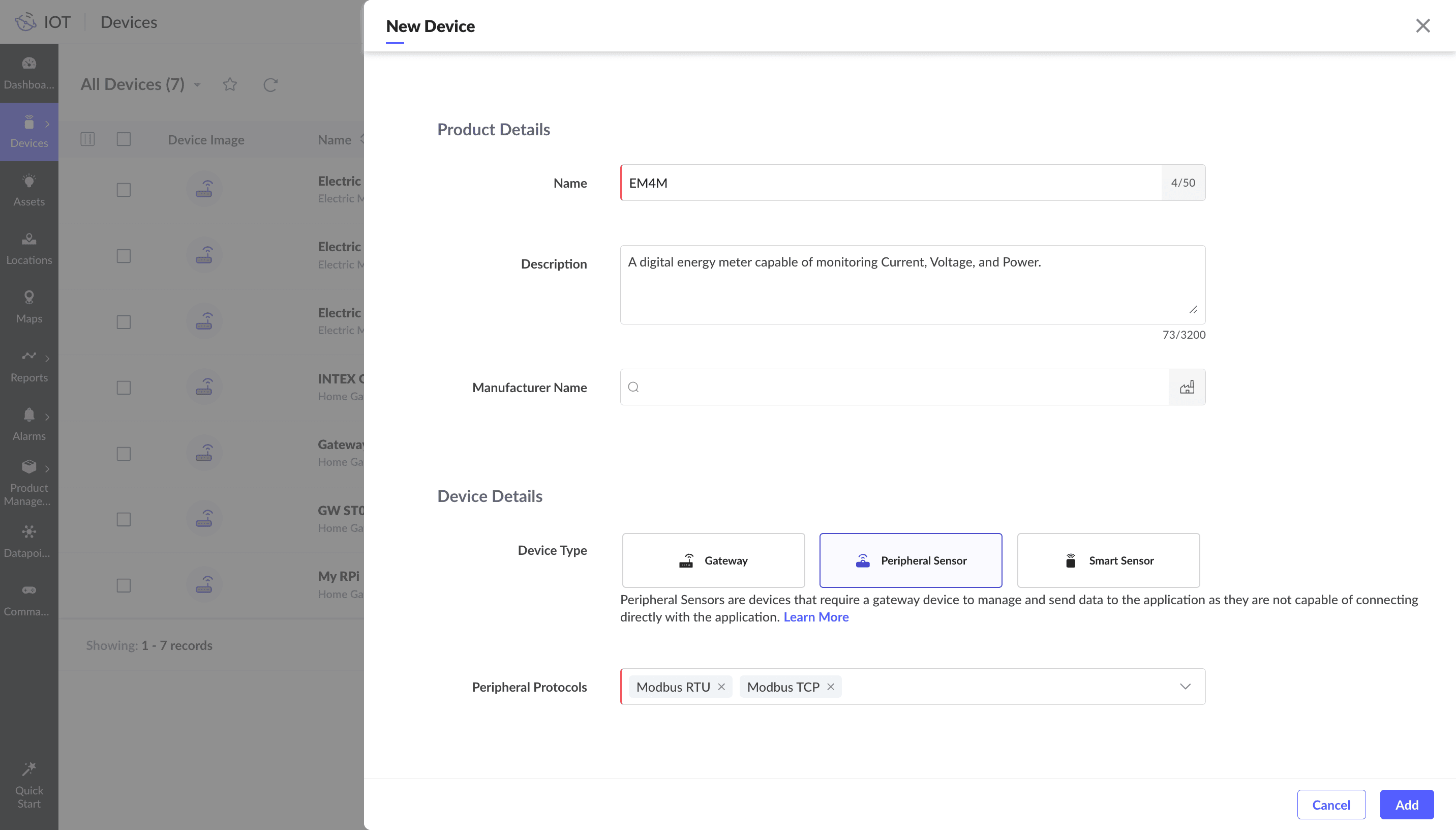Image resolution: width=1456 pixels, height=830 pixels.
Task: Click the favorite star icon
Action: (230, 84)
